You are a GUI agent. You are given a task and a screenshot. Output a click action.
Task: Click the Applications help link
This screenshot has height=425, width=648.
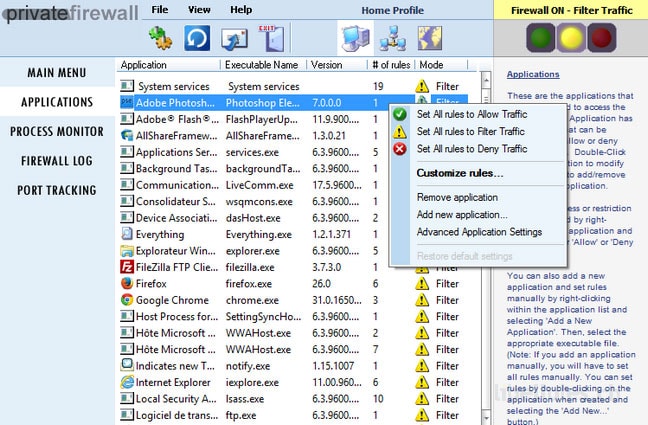pos(533,74)
